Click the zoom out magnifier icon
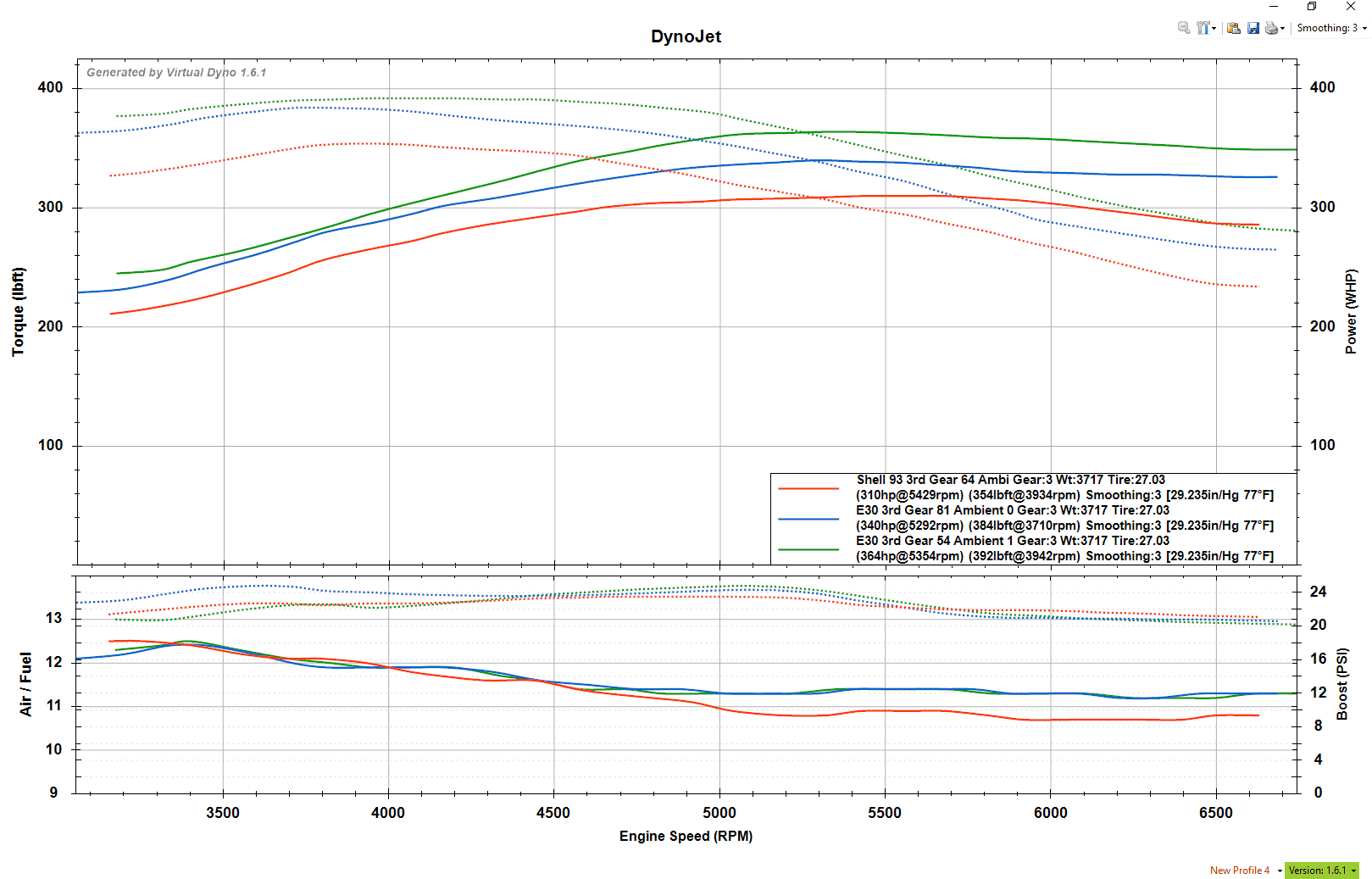1372x879 pixels. (1184, 28)
